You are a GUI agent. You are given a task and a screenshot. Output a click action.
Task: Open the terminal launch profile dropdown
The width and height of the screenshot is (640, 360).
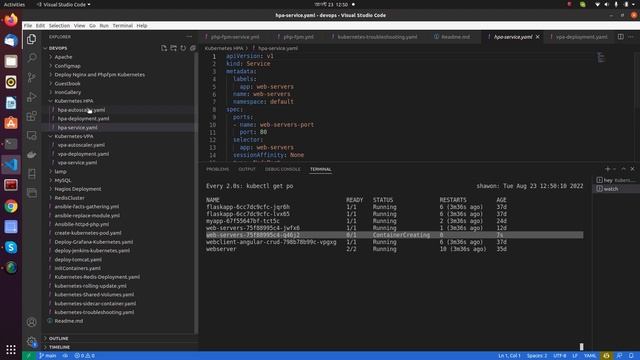coord(615,169)
